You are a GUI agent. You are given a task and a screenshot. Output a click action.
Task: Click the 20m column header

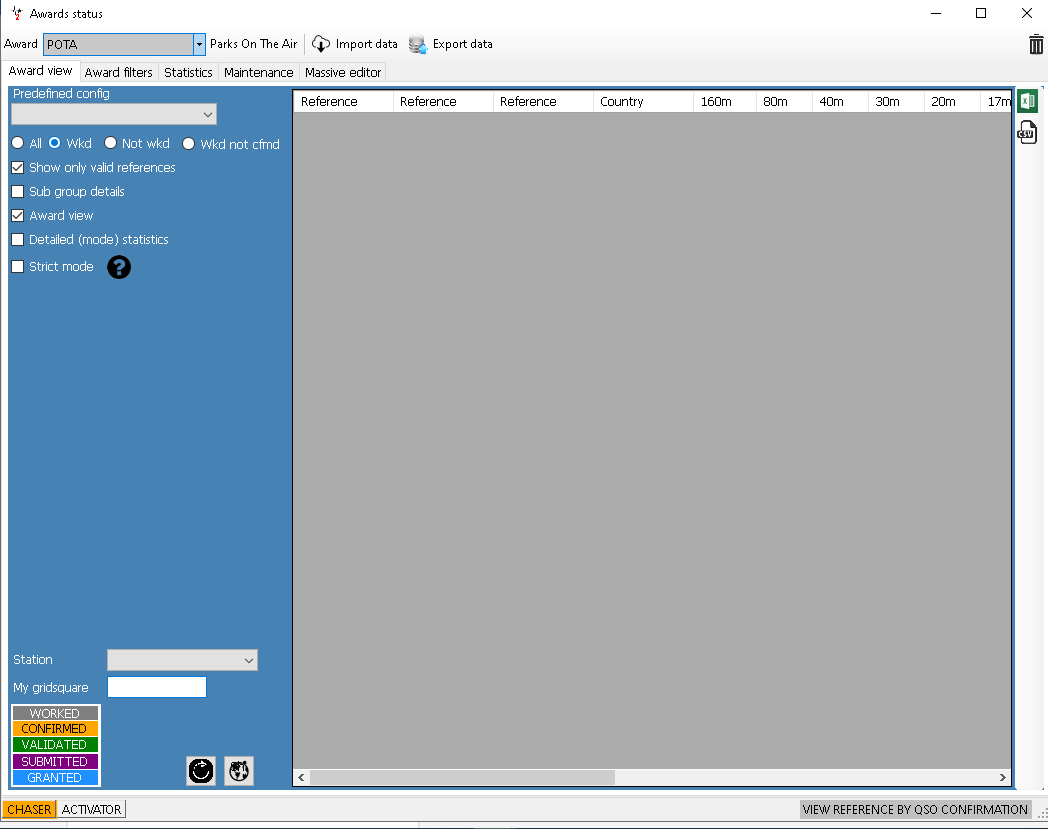(x=952, y=102)
